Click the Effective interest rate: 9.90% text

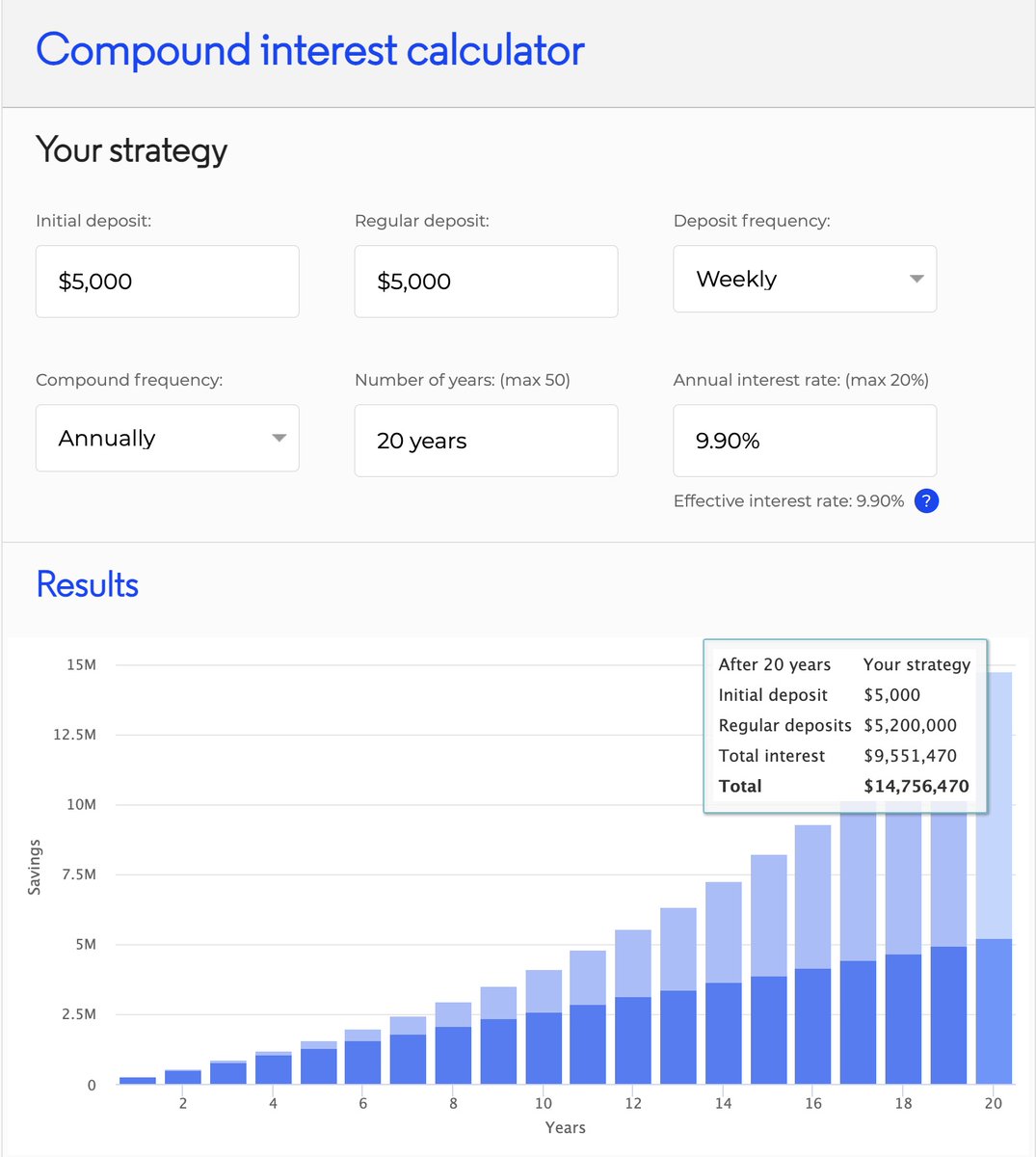point(788,500)
